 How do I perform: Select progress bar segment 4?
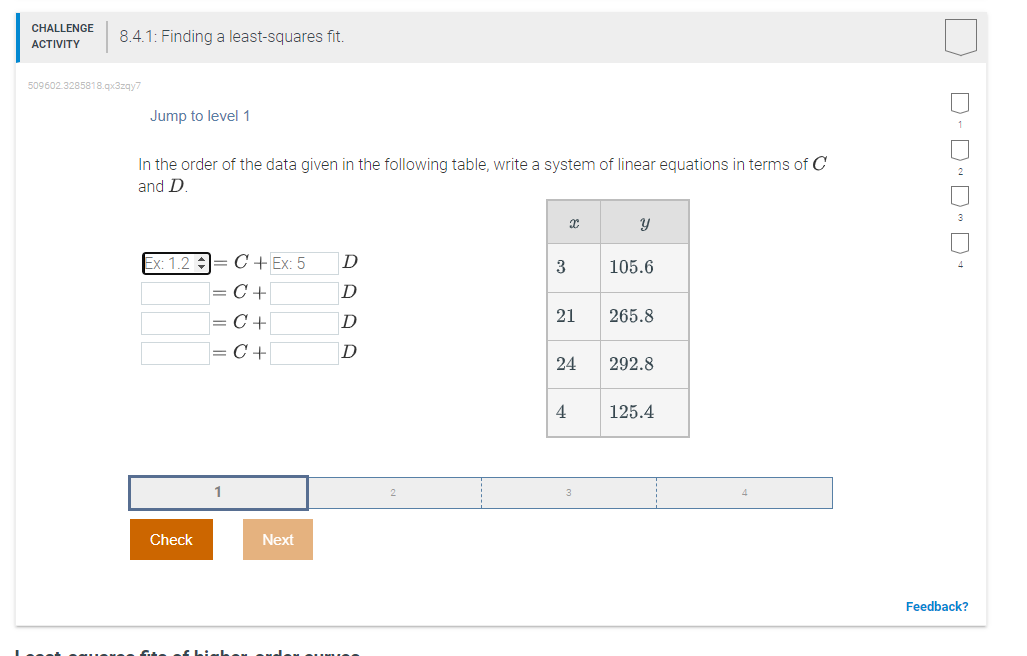tap(744, 492)
